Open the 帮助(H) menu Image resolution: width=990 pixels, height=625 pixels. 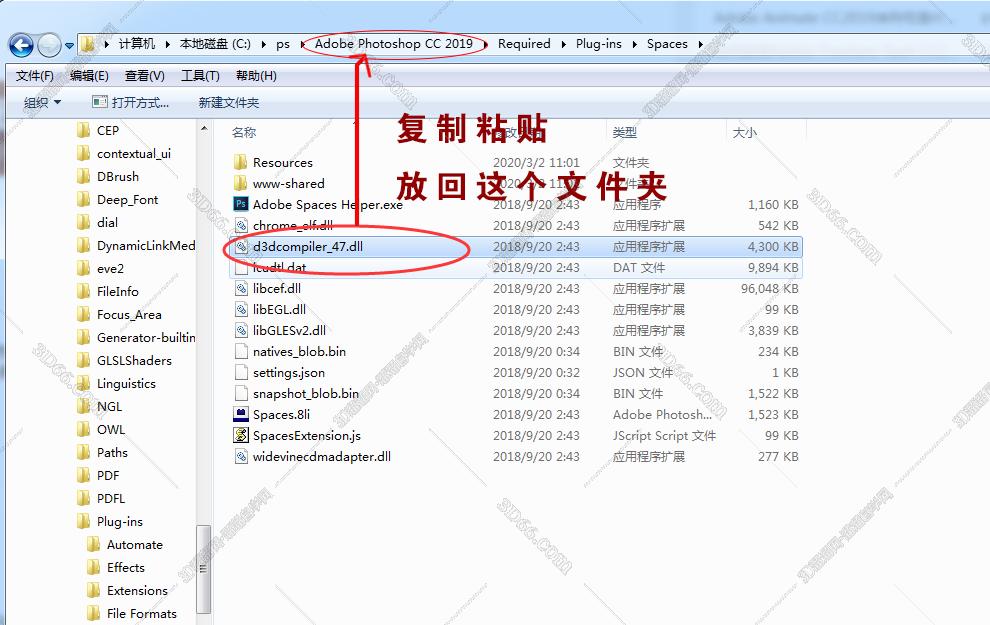click(256, 76)
